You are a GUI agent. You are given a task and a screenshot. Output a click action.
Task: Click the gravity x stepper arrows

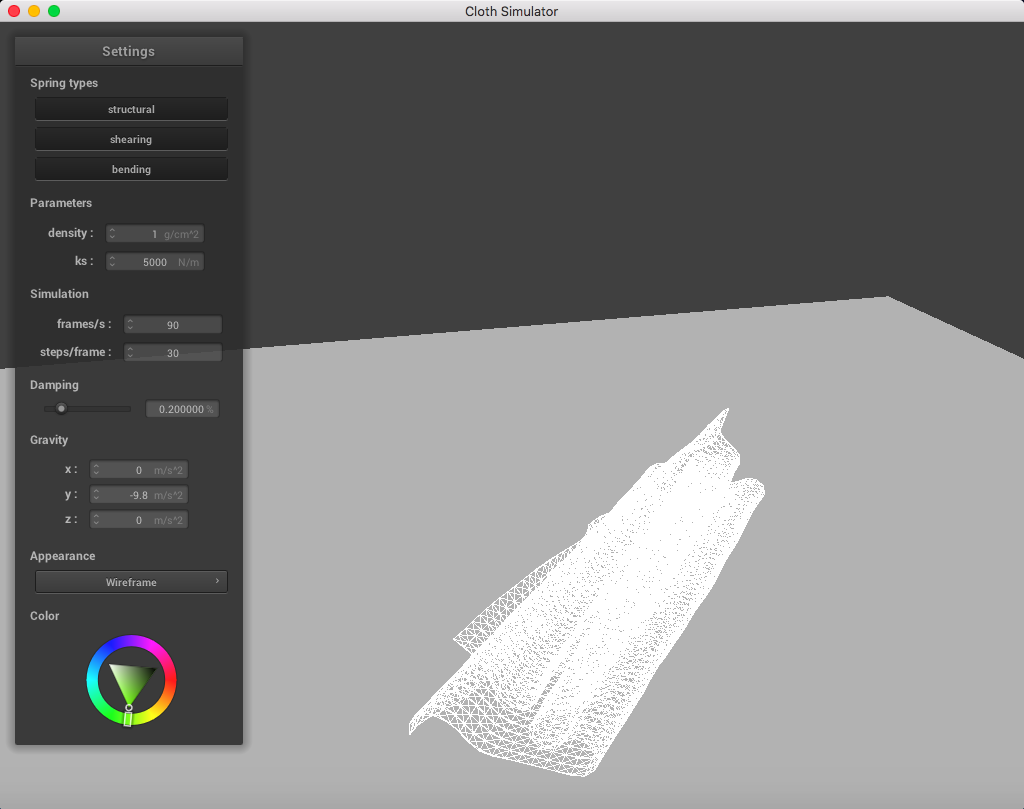pyautogui.click(x=97, y=470)
